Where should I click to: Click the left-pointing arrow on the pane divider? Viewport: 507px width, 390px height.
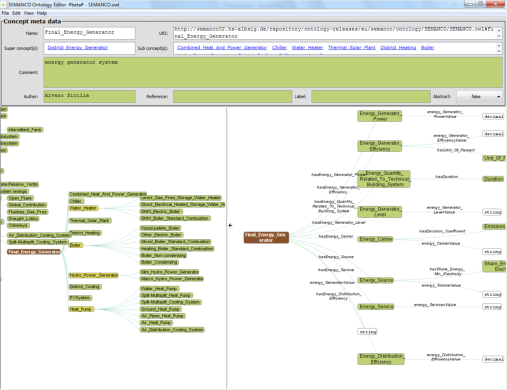click(230, 225)
